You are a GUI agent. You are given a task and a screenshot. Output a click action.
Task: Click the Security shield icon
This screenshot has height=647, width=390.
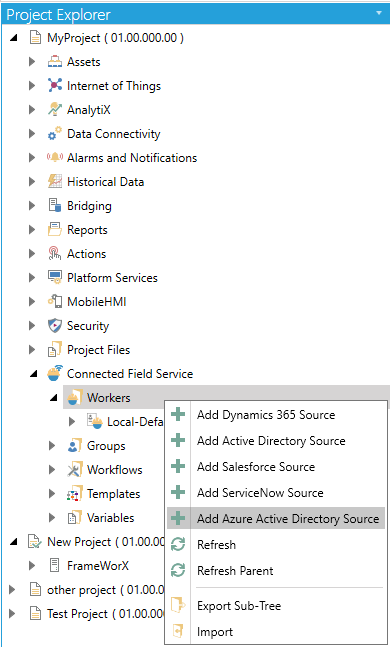(x=55, y=326)
